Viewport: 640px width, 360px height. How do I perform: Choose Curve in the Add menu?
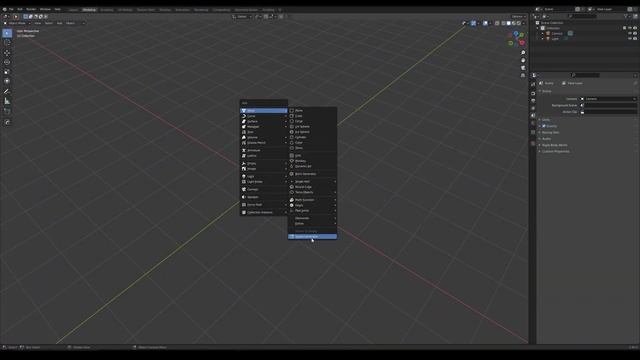(x=264, y=116)
